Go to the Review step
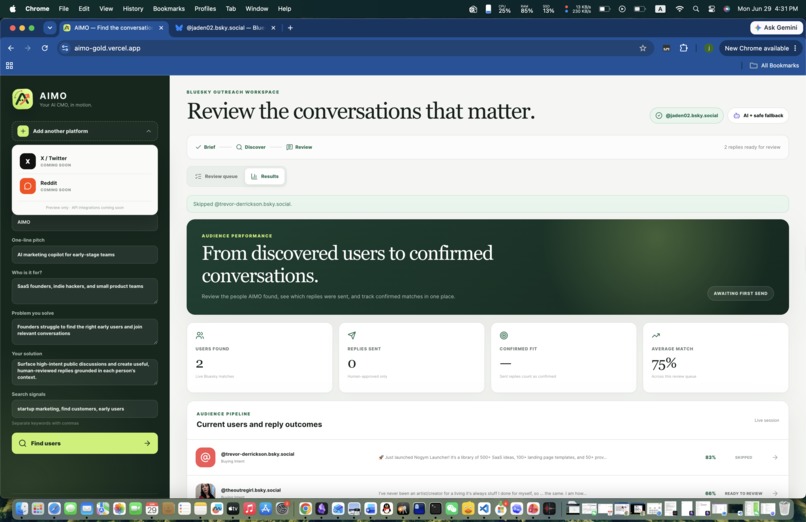The image size is (806, 522). tap(299, 147)
